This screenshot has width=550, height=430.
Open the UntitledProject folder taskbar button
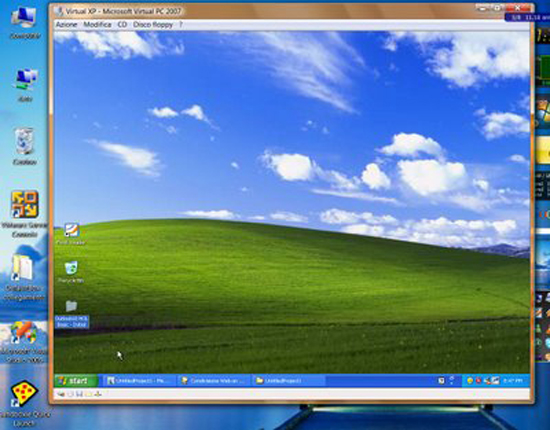click(289, 381)
